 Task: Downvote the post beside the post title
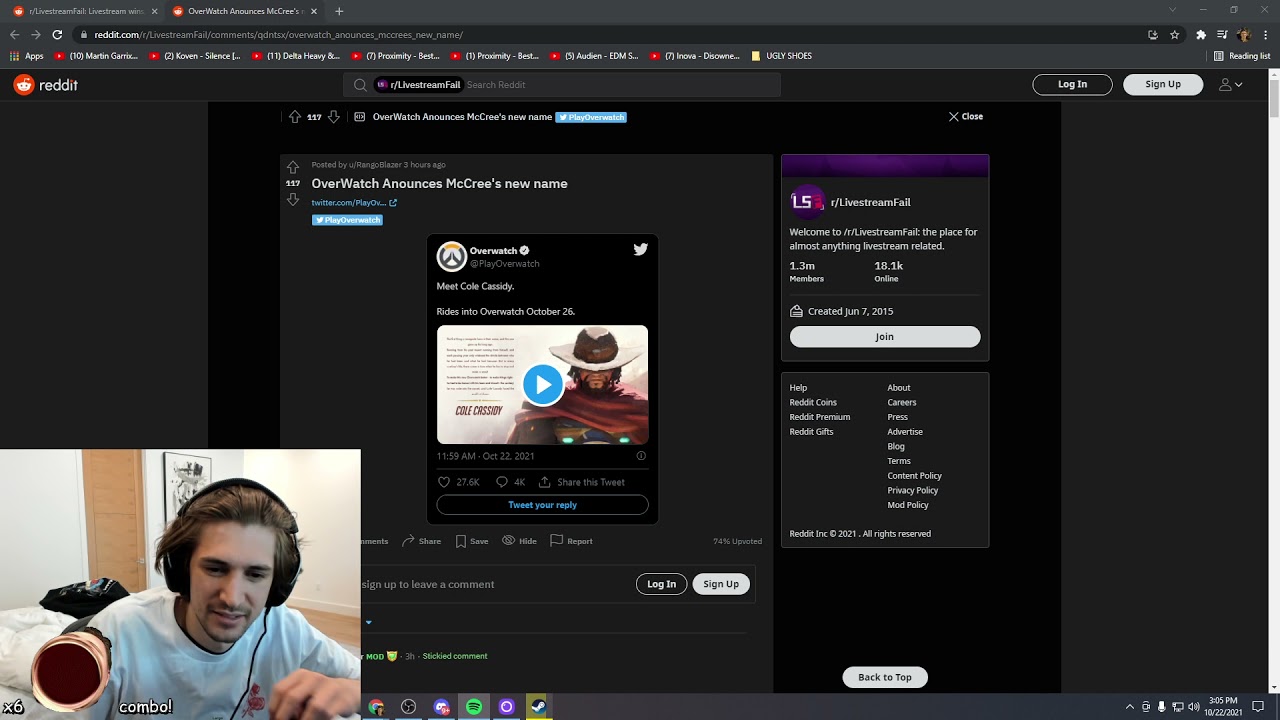tap(293, 200)
